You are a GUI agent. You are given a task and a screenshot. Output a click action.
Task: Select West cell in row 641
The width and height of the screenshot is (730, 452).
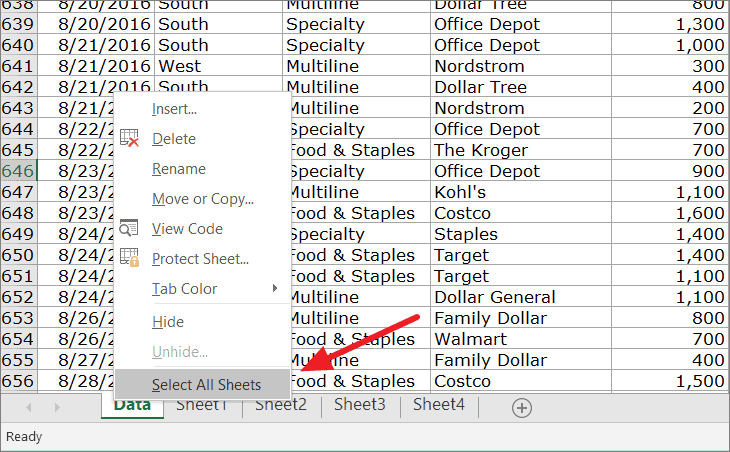tap(218, 66)
